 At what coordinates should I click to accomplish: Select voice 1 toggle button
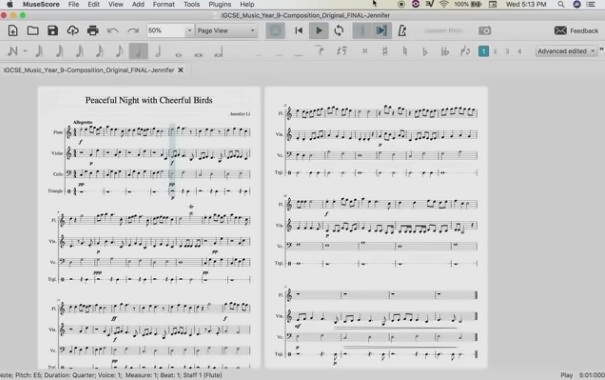tap(483, 51)
